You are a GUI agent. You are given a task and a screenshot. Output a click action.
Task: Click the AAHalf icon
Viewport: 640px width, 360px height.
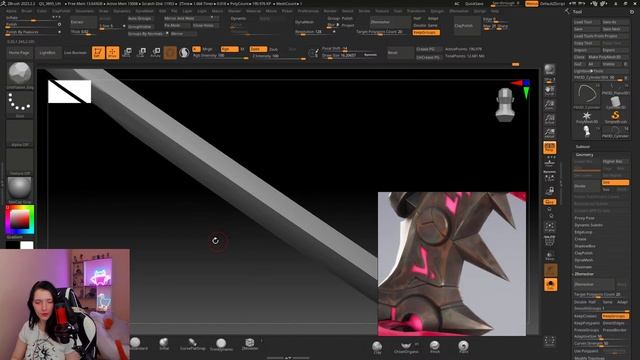[x=550, y=133]
